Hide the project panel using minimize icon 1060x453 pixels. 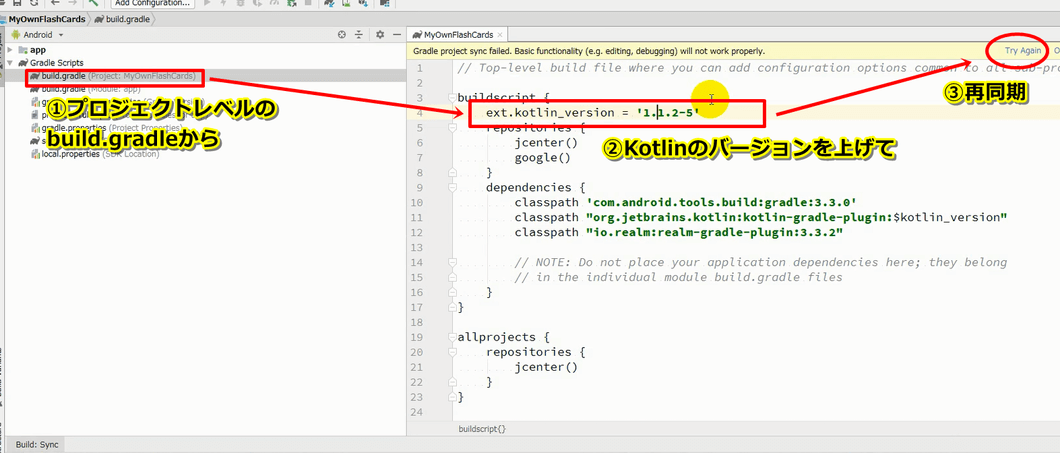click(x=397, y=35)
